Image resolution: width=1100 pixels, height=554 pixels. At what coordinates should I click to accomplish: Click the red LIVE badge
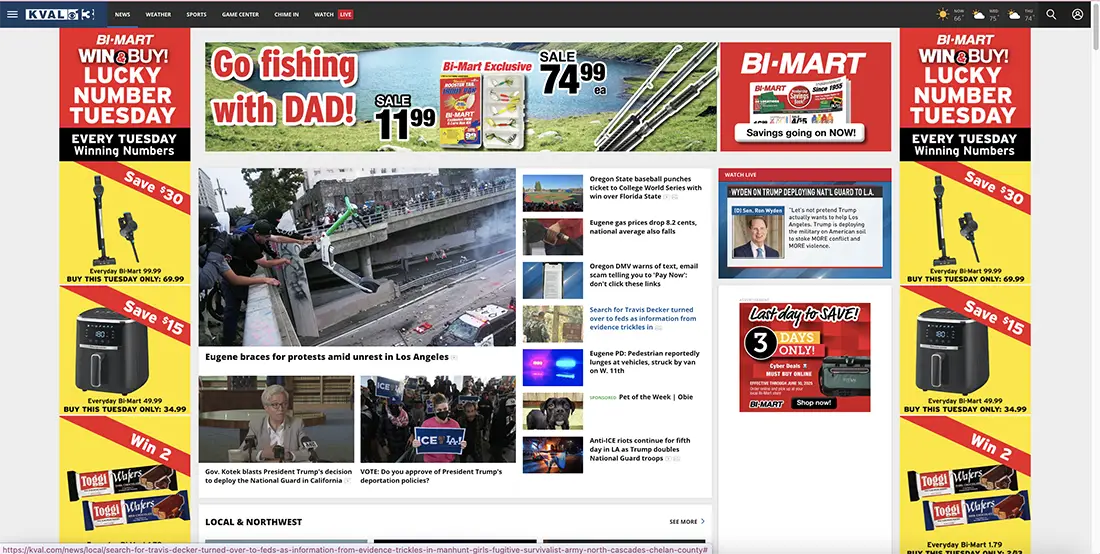345,14
